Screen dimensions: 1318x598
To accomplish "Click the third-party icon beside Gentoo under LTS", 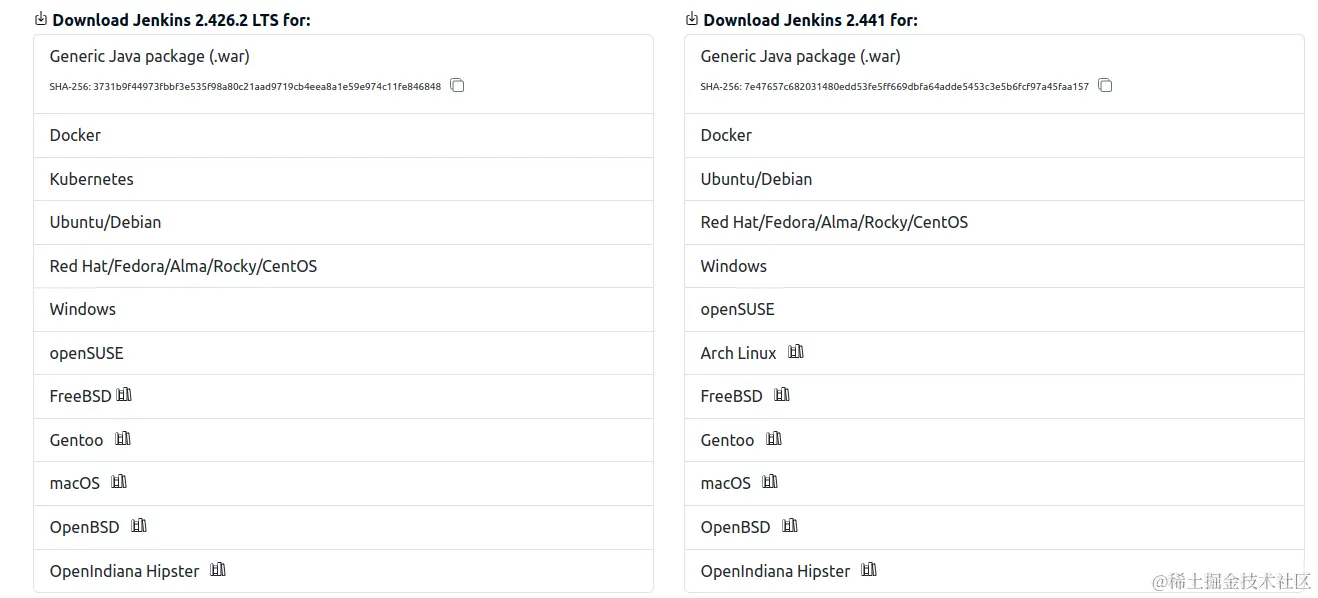I will (x=123, y=438).
